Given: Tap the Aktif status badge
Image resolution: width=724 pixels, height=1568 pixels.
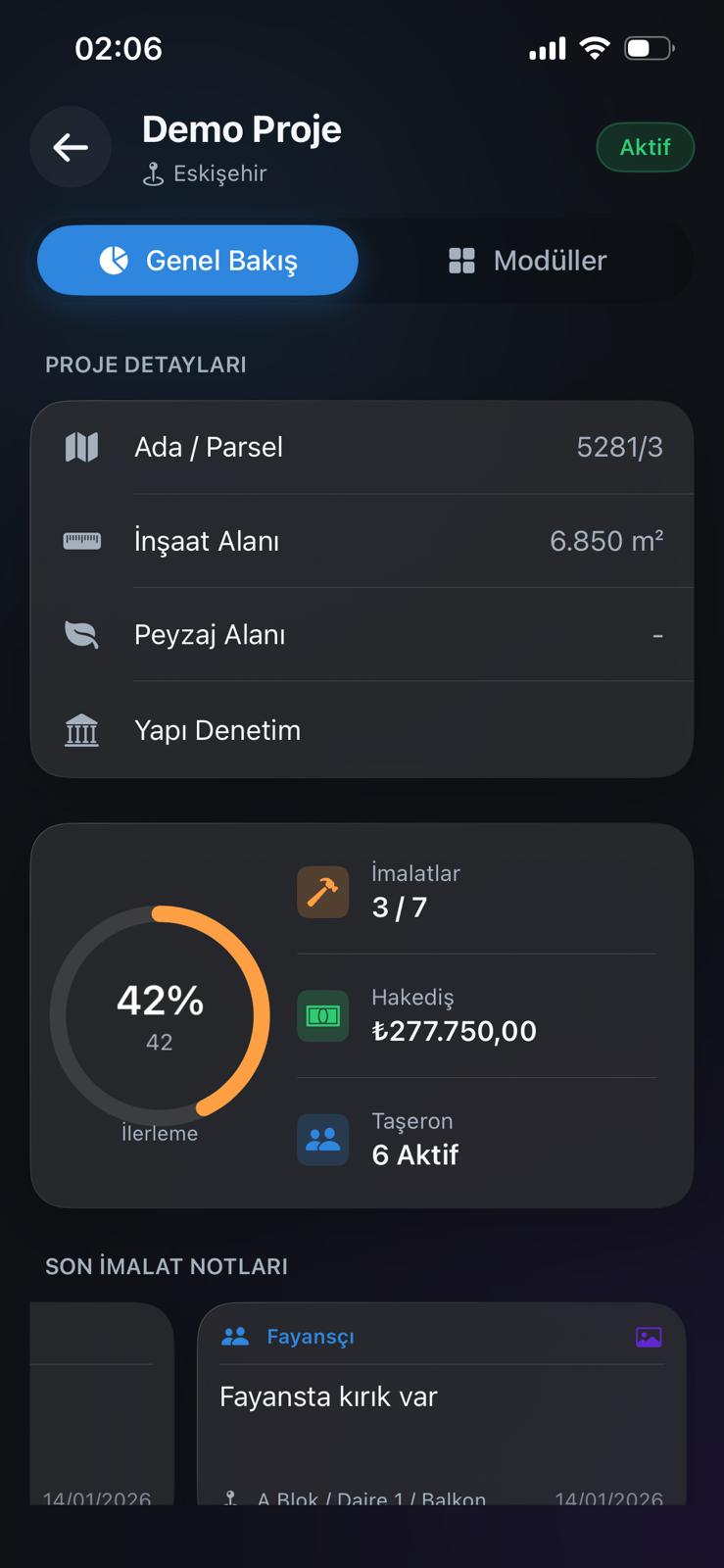Looking at the screenshot, I should click(x=645, y=147).
